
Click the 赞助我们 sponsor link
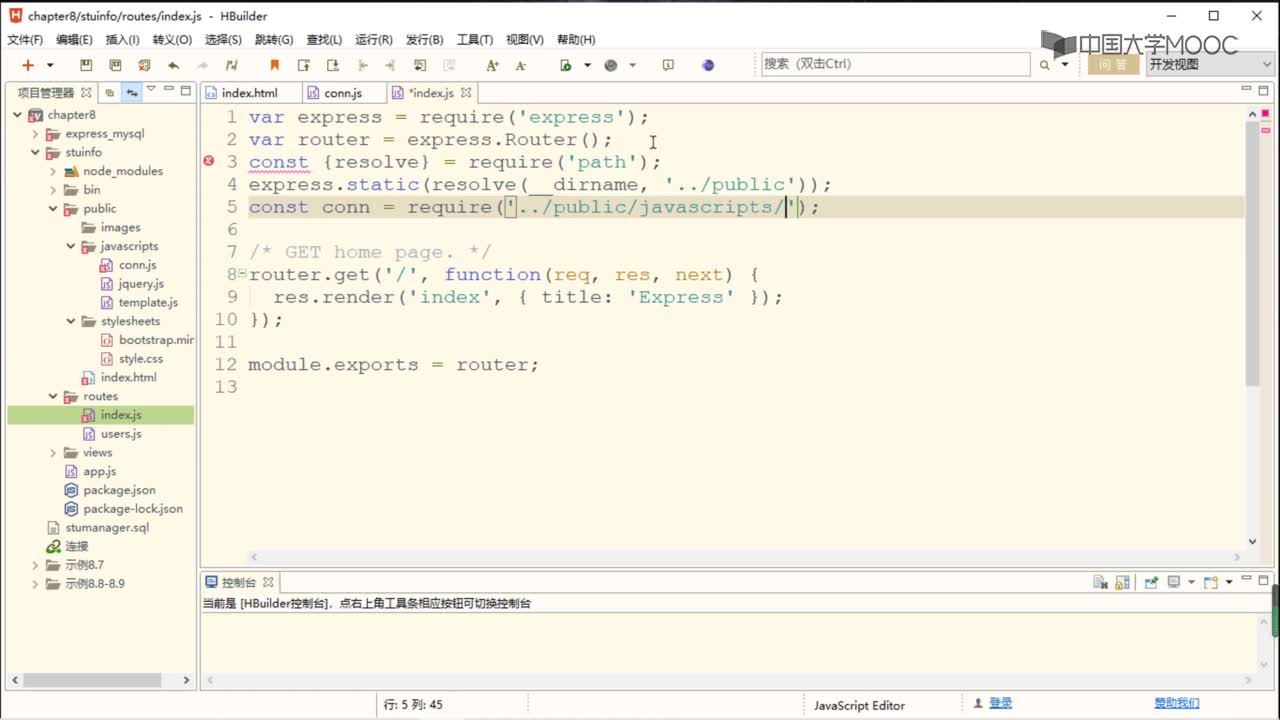click(x=1177, y=704)
